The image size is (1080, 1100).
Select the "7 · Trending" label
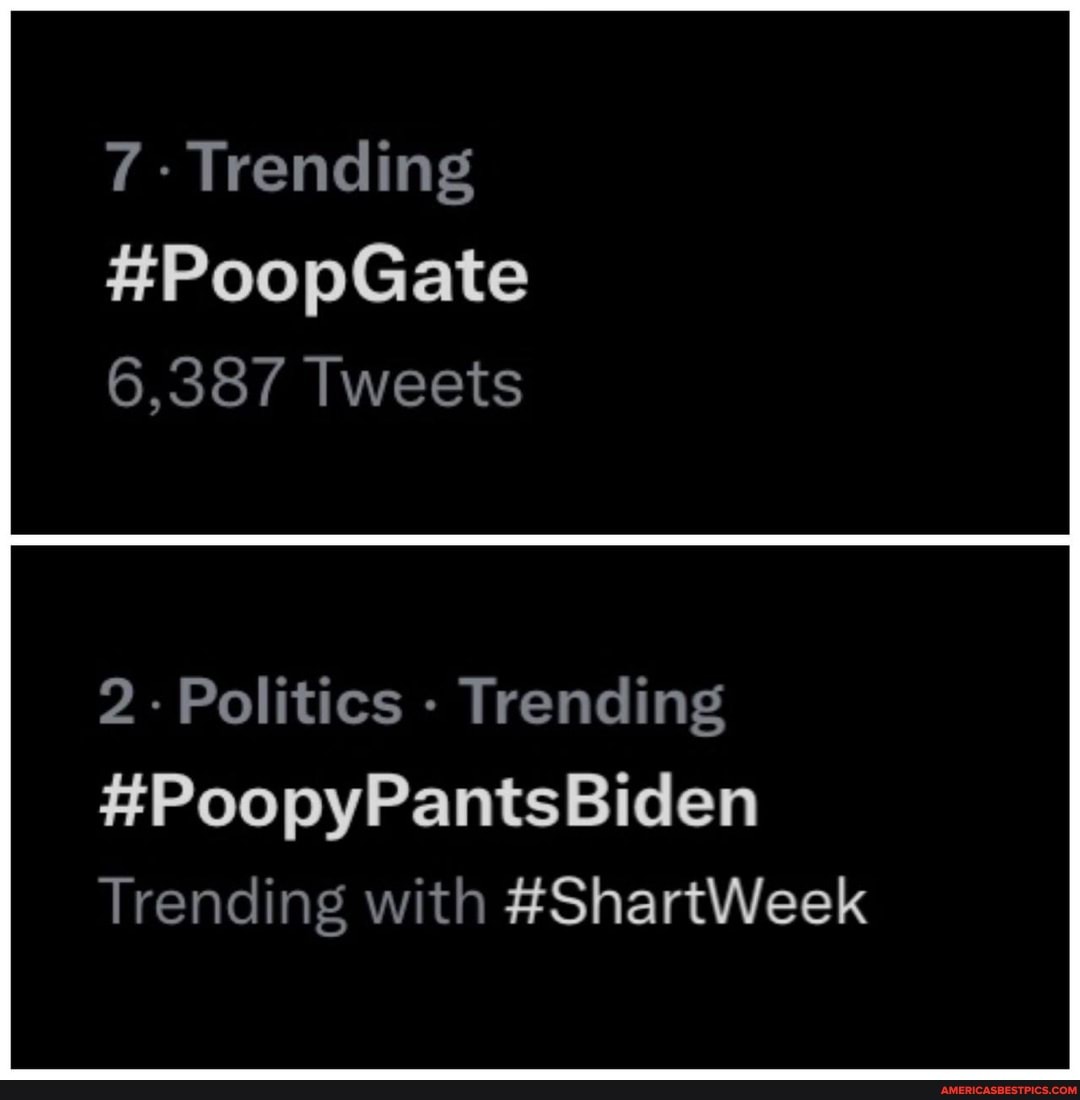pyautogui.click(x=288, y=168)
